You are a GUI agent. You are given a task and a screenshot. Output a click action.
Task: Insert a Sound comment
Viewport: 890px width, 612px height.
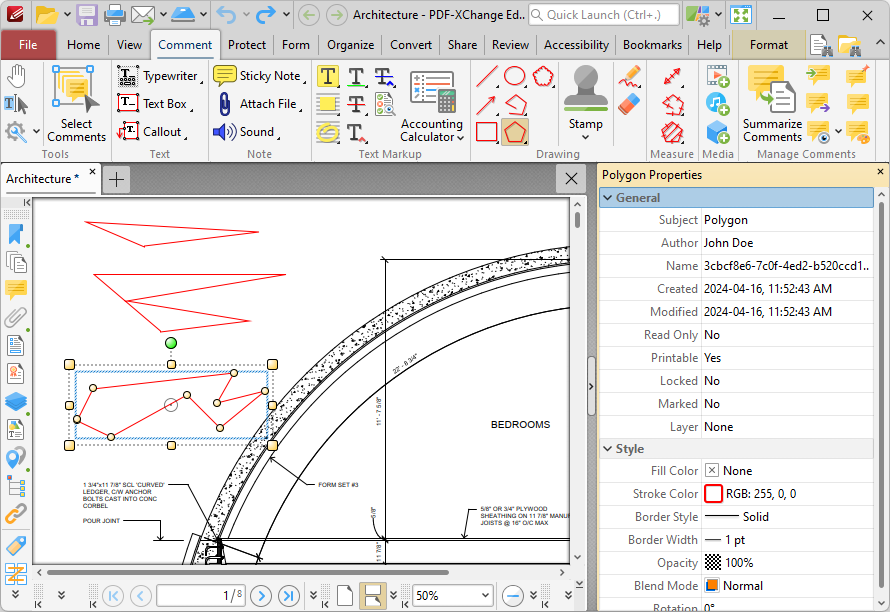(x=247, y=132)
